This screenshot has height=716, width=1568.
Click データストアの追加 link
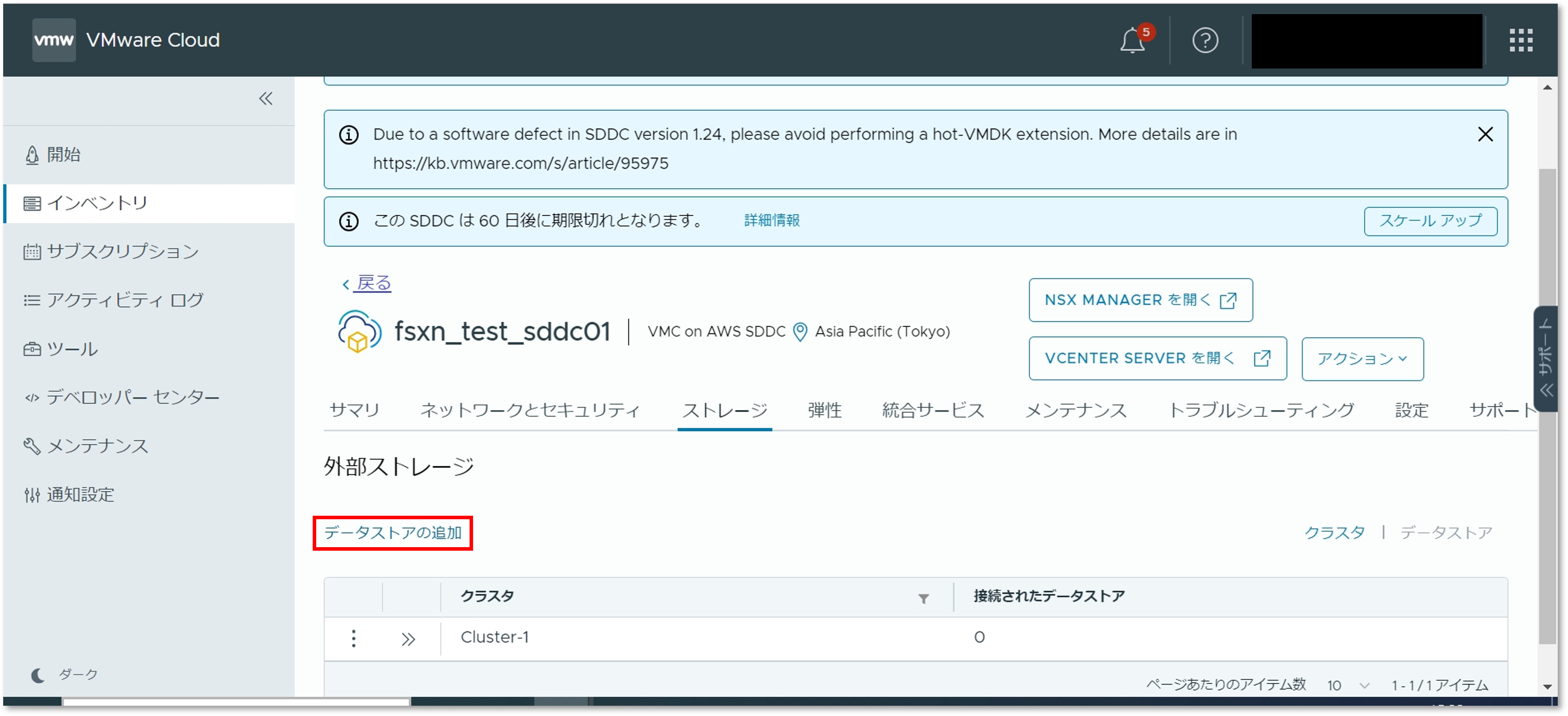point(393,533)
